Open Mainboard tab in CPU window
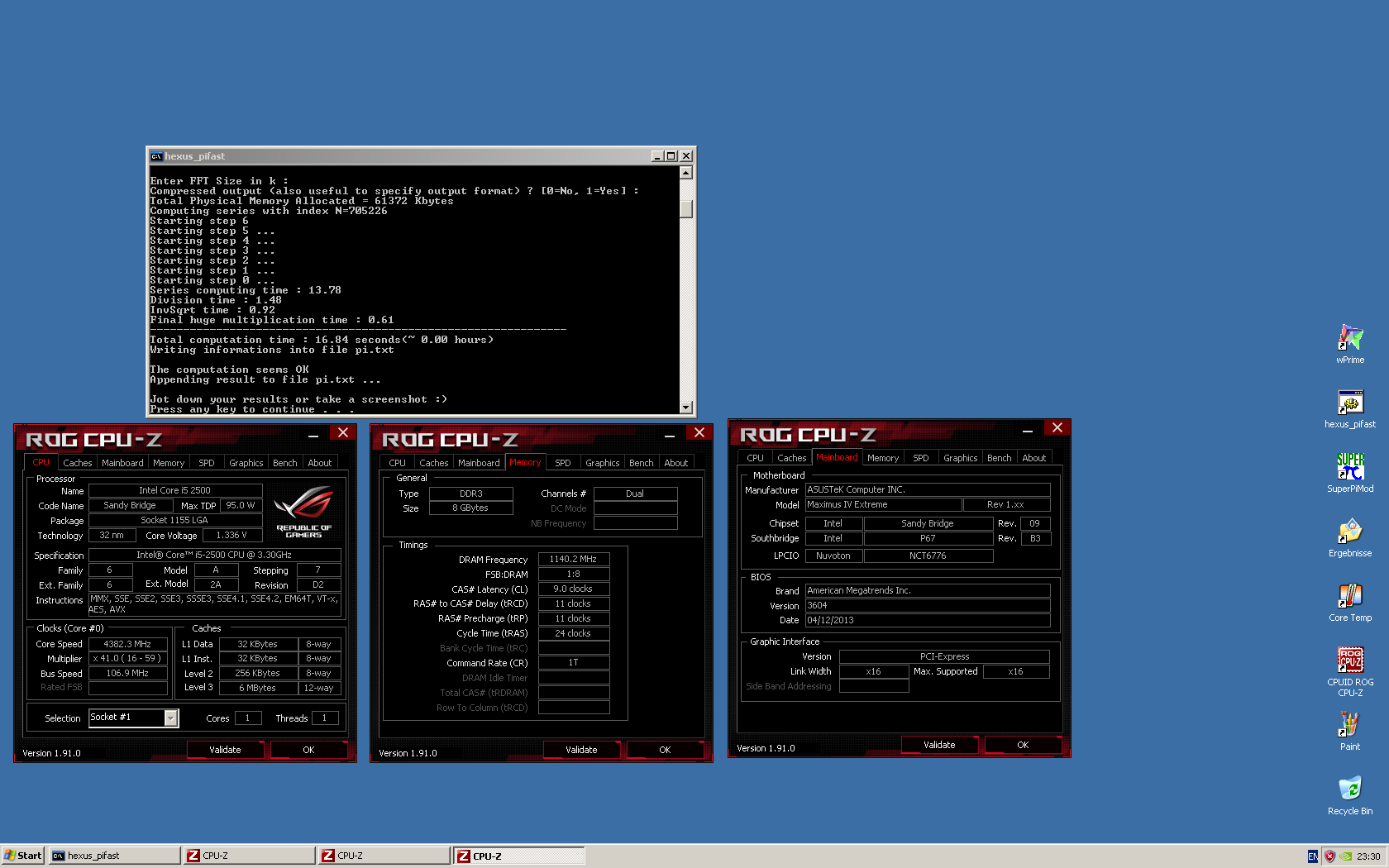 point(122,463)
